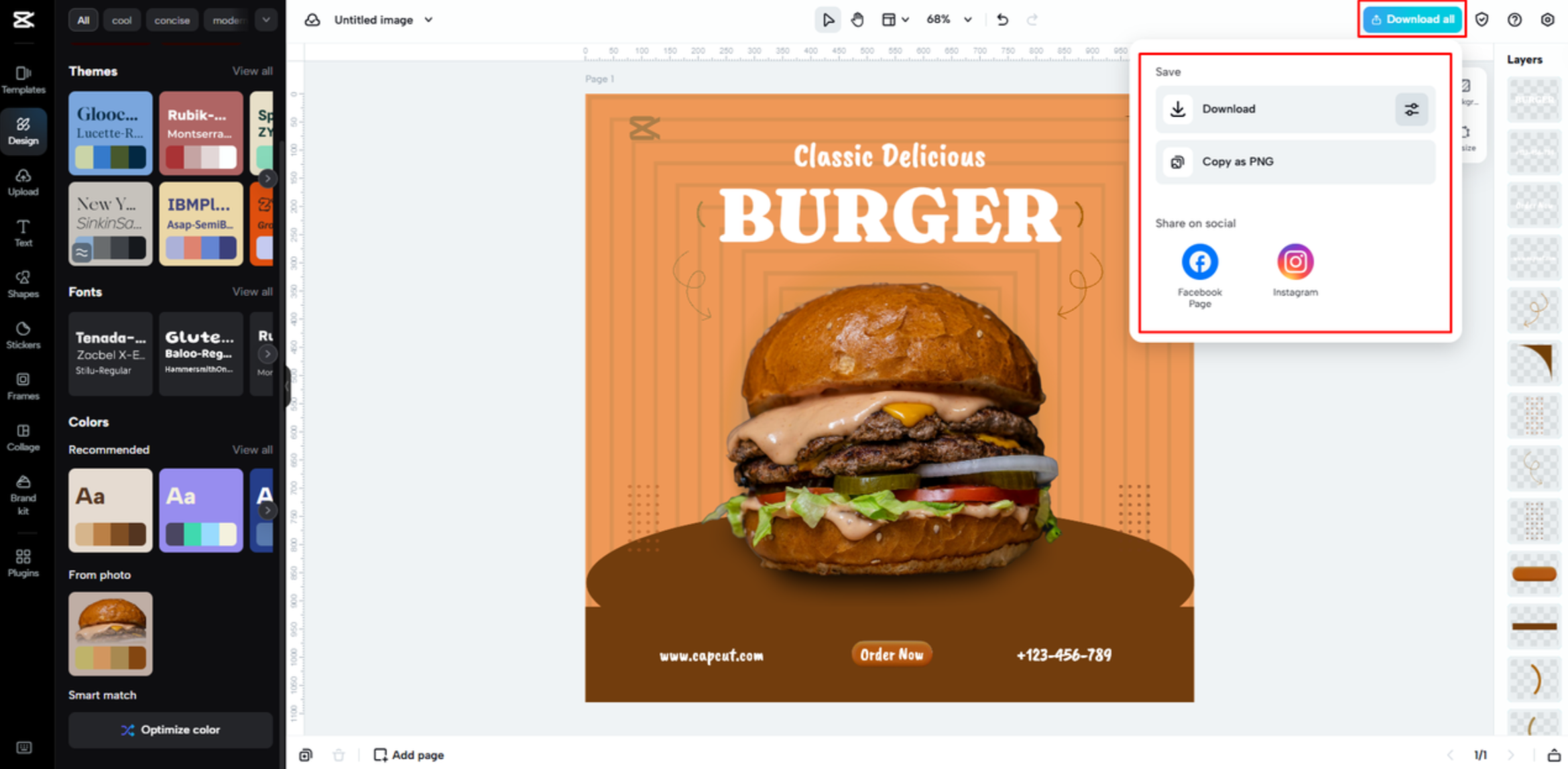Toggle the 'cool' theme filter
The image size is (1568, 769).
point(121,19)
